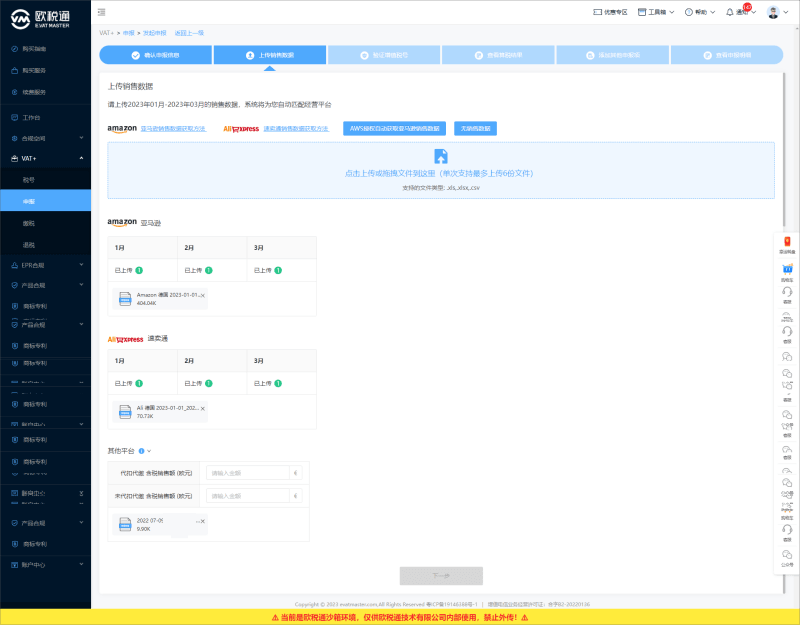Click the Amazon uploaded file document icon
Image resolution: width=800 pixels, height=625 pixels.
point(125,299)
